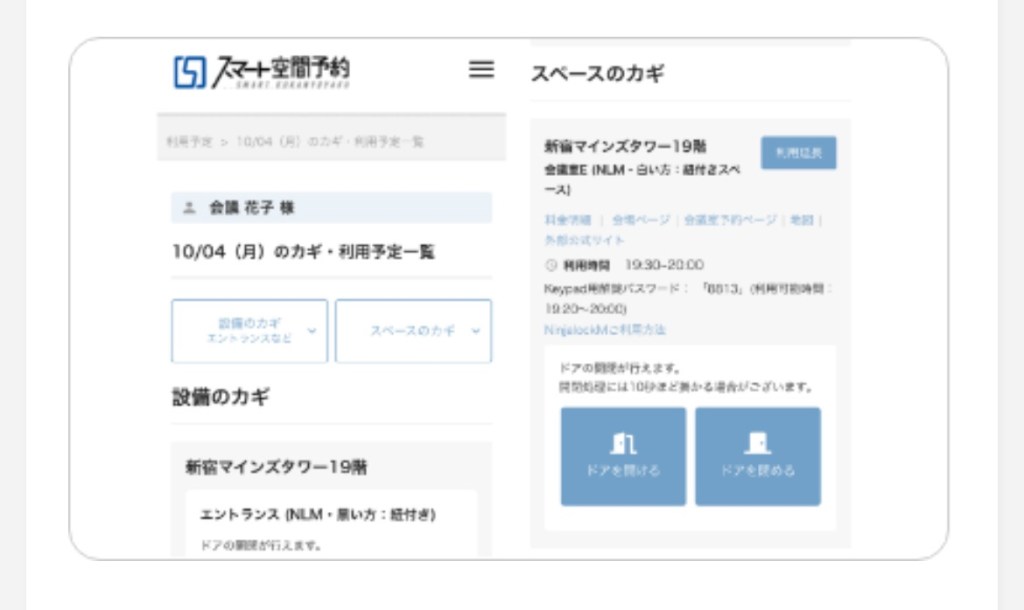Click the open door icon
Image resolution: width=1024 pixels, height=610 pixels.
(623, 445)
